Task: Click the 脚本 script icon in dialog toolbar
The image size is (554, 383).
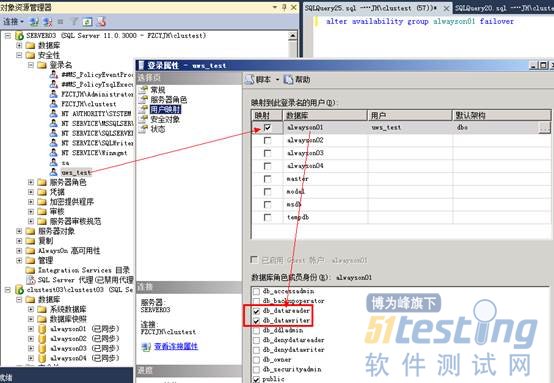Action: 250,79
